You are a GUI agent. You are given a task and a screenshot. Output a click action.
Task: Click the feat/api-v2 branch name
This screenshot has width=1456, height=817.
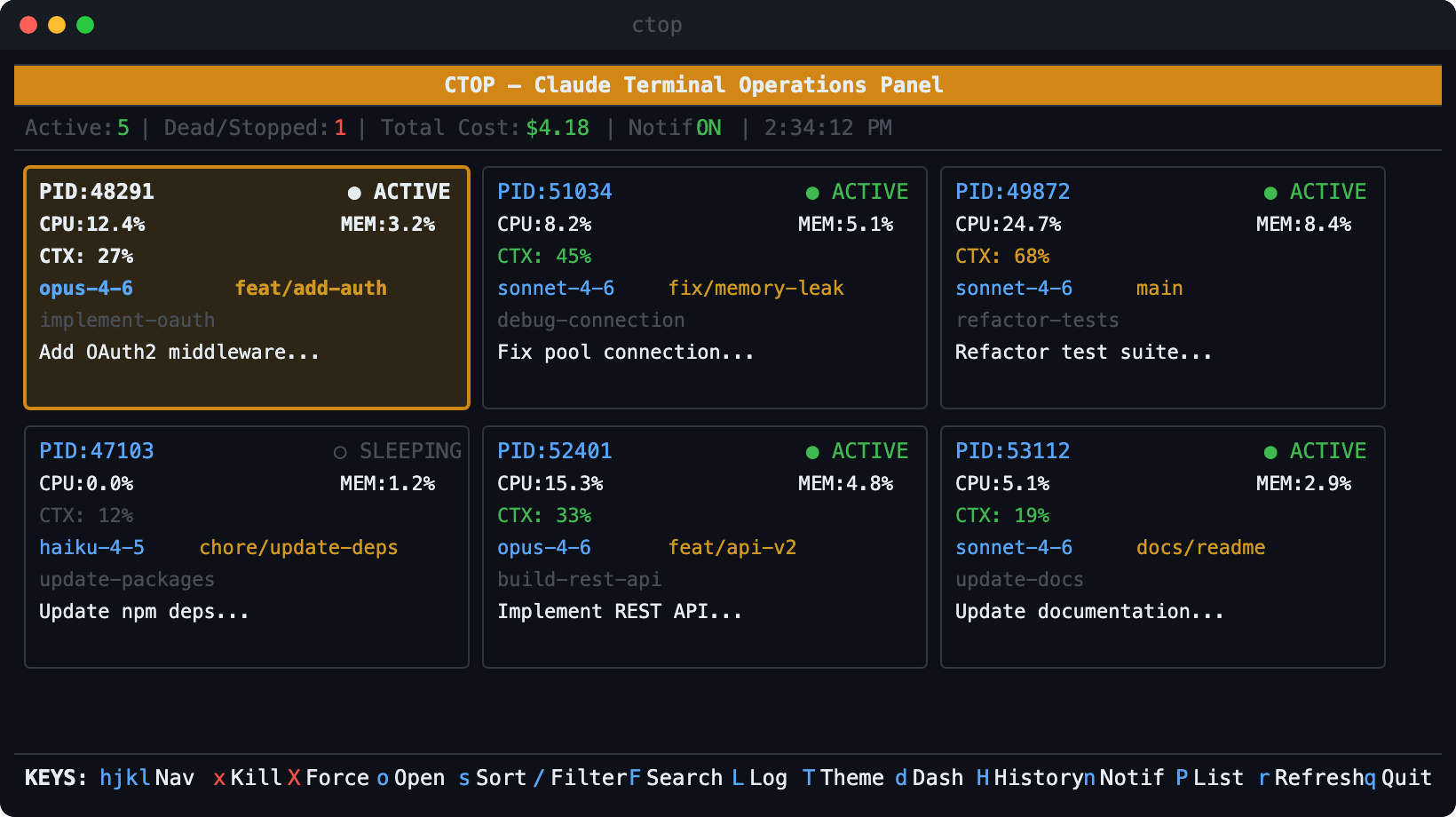(x=732, y=548)
